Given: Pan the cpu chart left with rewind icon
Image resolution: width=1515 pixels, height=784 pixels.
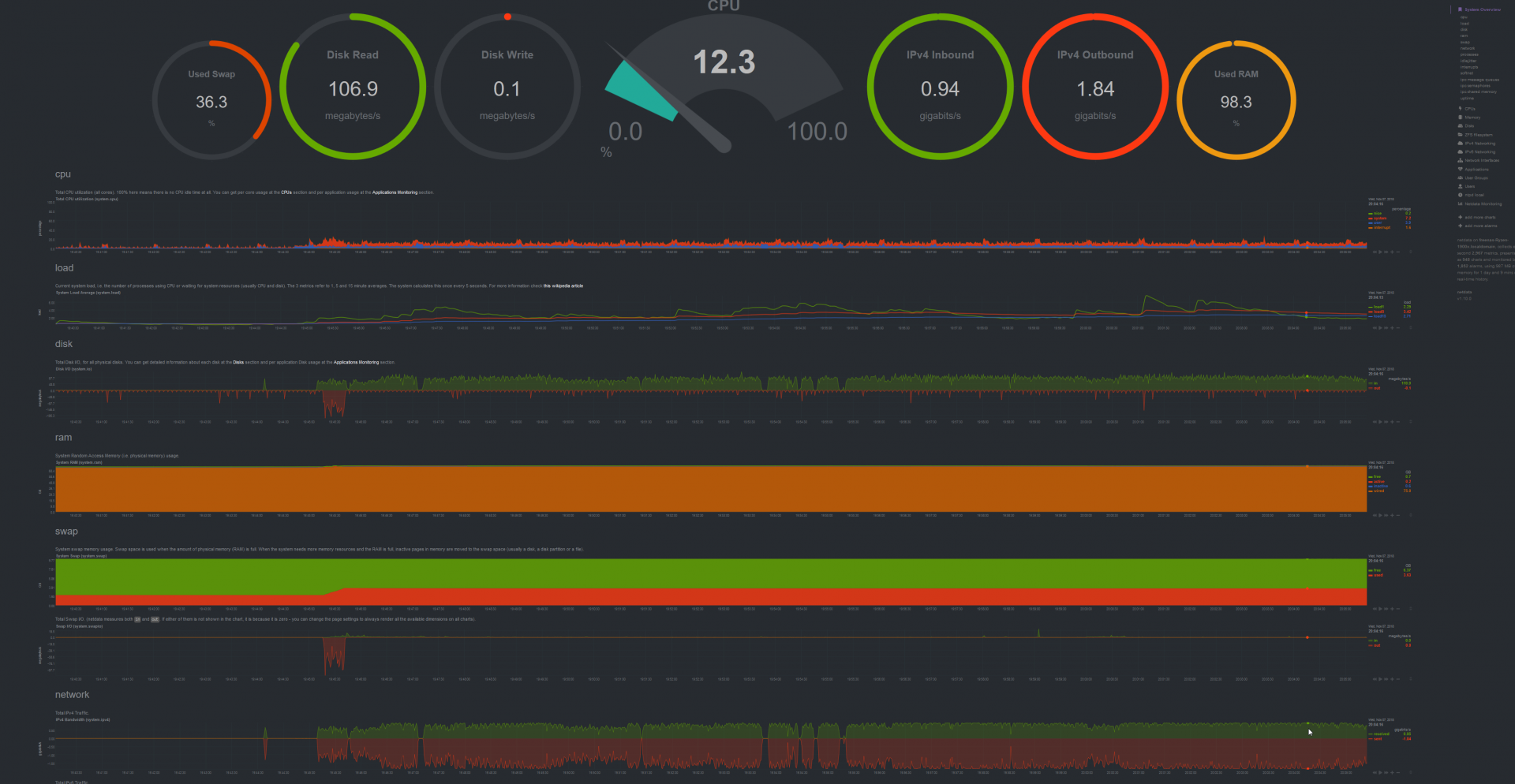Looking at the screenshot, I should tap(1375, 252).
